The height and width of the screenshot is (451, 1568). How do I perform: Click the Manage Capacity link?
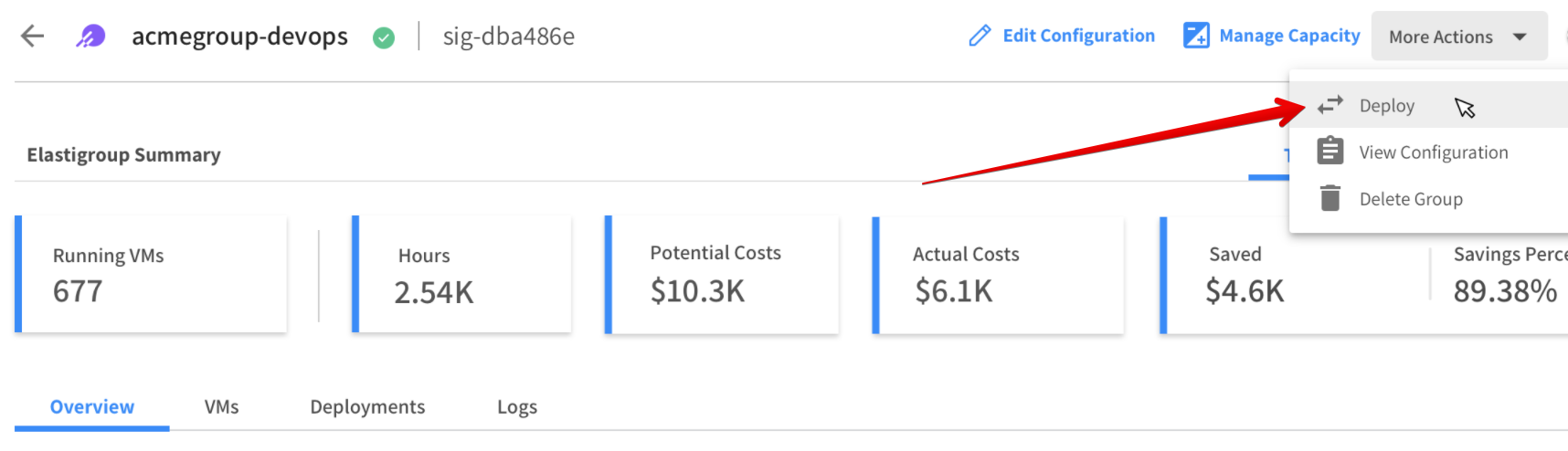[x=1289, y=36]
